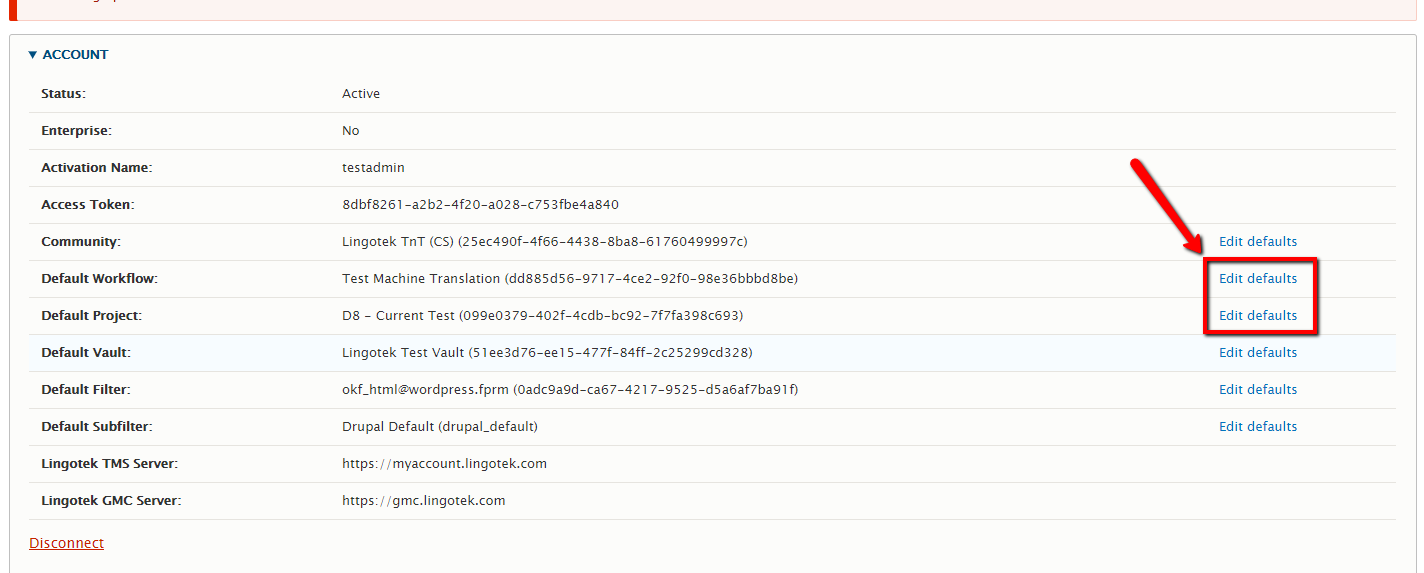Click the Disconnect link
Viewport: 1424px width, 573px height.
[x=66, y=543]
